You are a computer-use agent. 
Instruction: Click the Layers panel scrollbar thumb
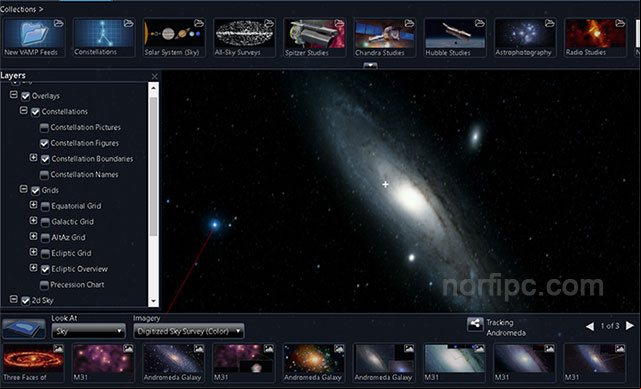(x=153, y=166)
